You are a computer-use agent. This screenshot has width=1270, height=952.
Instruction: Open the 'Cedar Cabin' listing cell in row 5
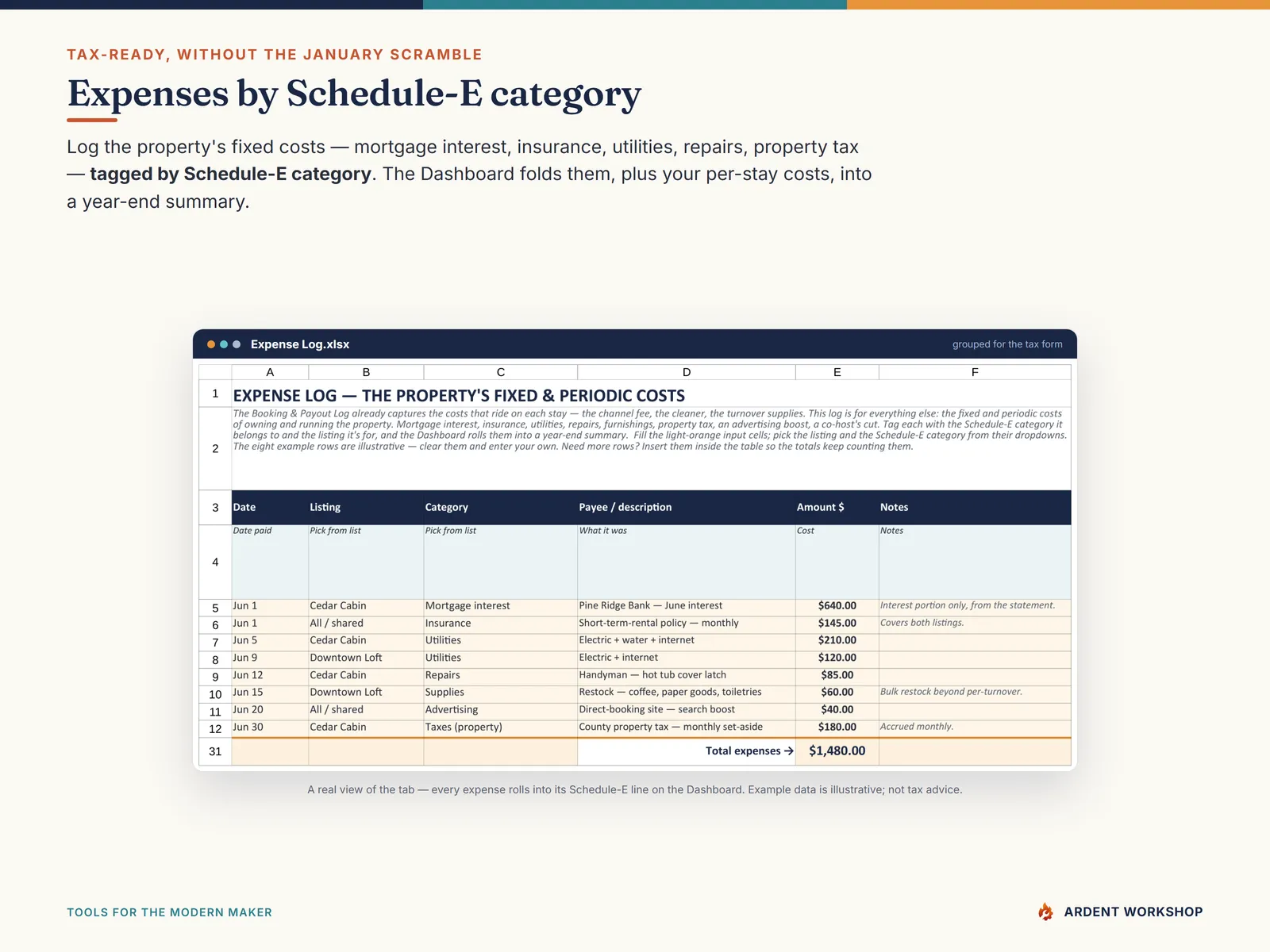coord(366,606)
